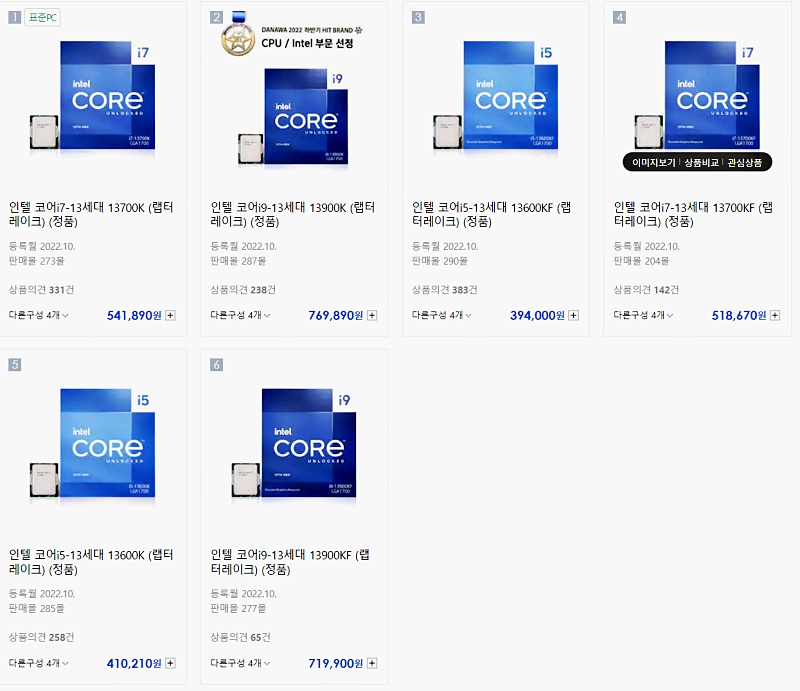Open the 인텔 코어i5-13세대 13600K product title
Screen dimensions: 800x691
[92, 561]
